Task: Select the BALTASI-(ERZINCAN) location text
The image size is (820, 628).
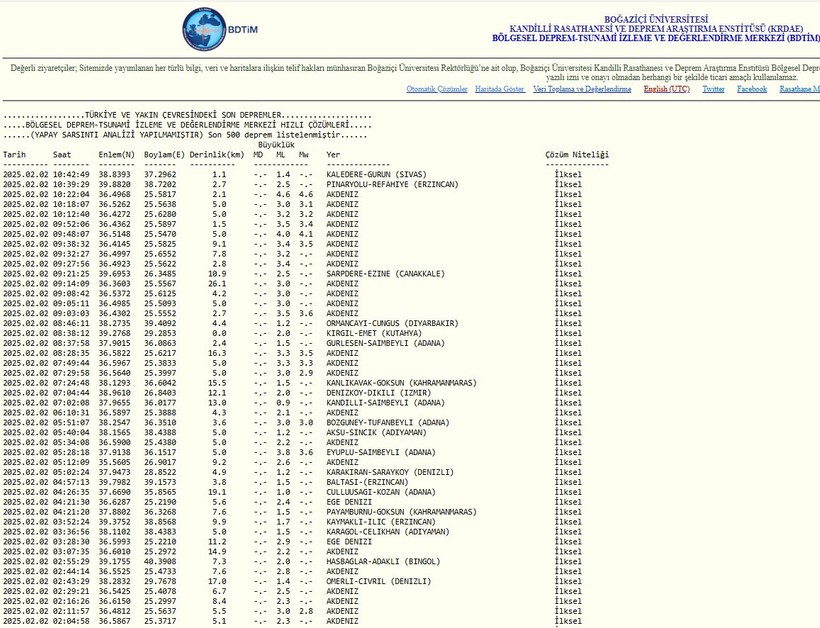Action: [367, 483]
